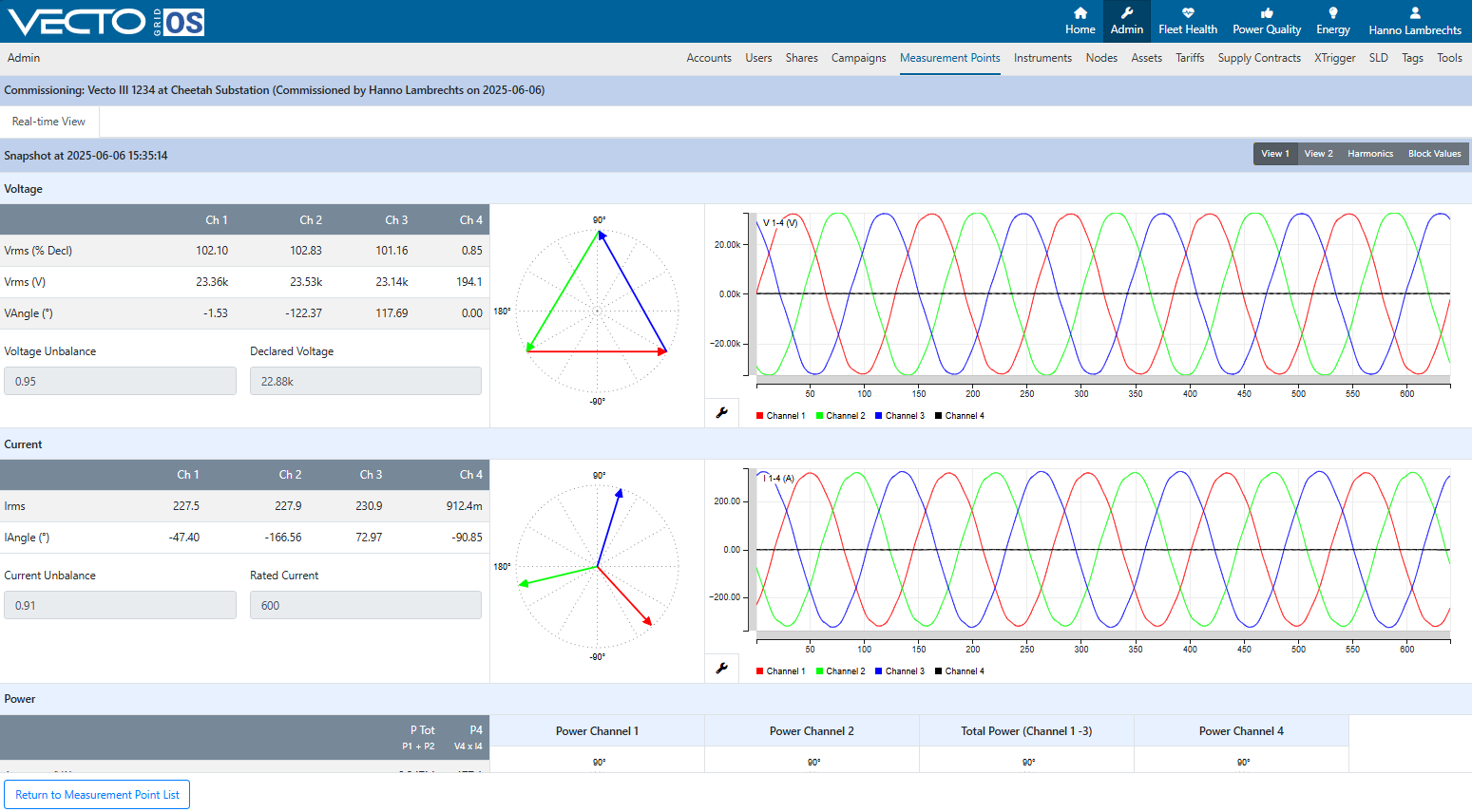The height and width of the screenshot is (812, 1472).
Task: Open the Instruments menu item
Action: tap(1042, 58)
